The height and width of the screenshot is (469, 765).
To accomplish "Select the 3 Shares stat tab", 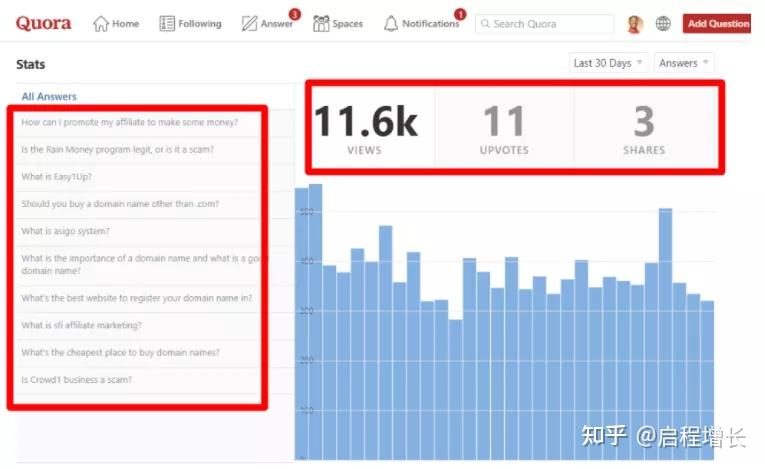I will (x=644, y=128).
